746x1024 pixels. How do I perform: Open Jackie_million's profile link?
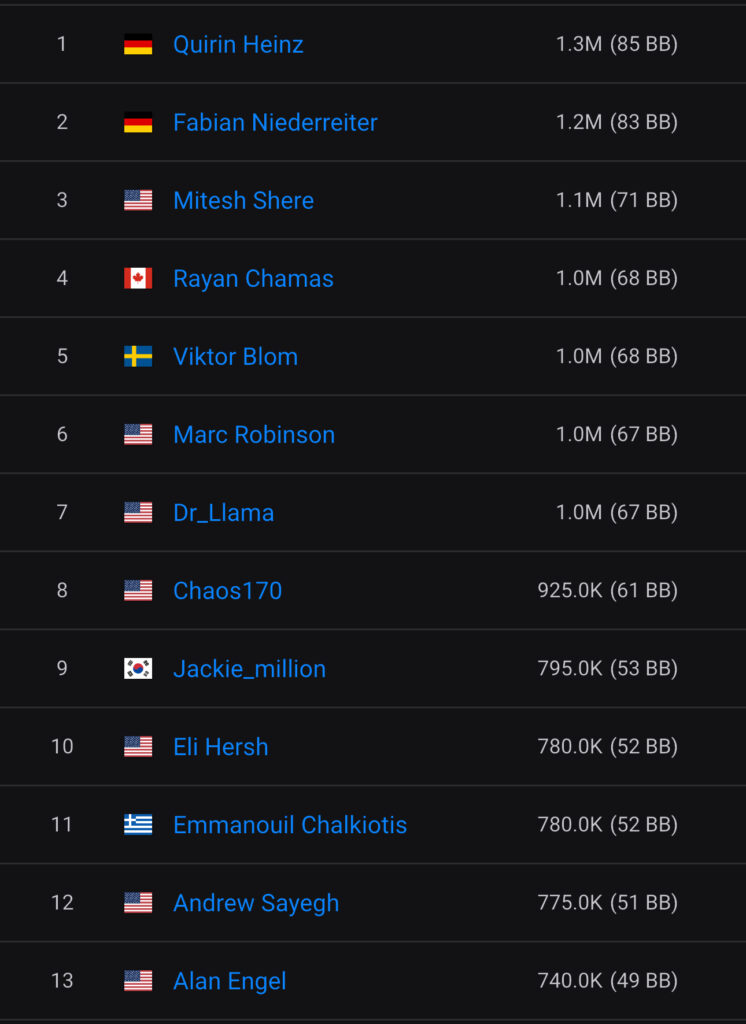point(249,668)
